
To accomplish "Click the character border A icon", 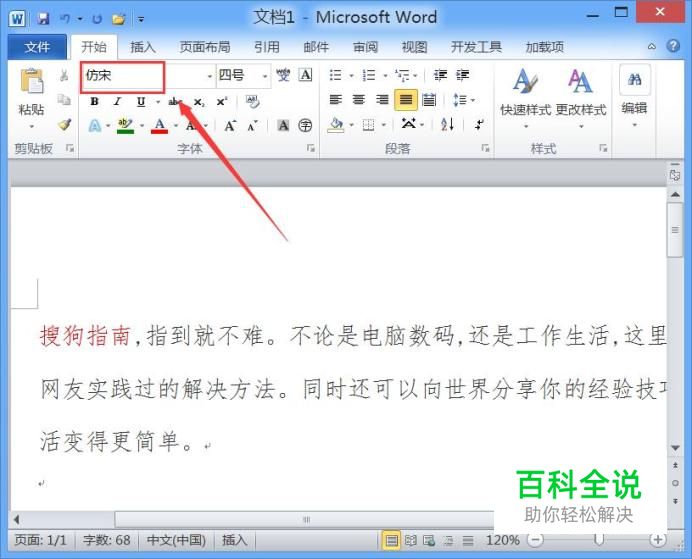I will tap(305, 75).
